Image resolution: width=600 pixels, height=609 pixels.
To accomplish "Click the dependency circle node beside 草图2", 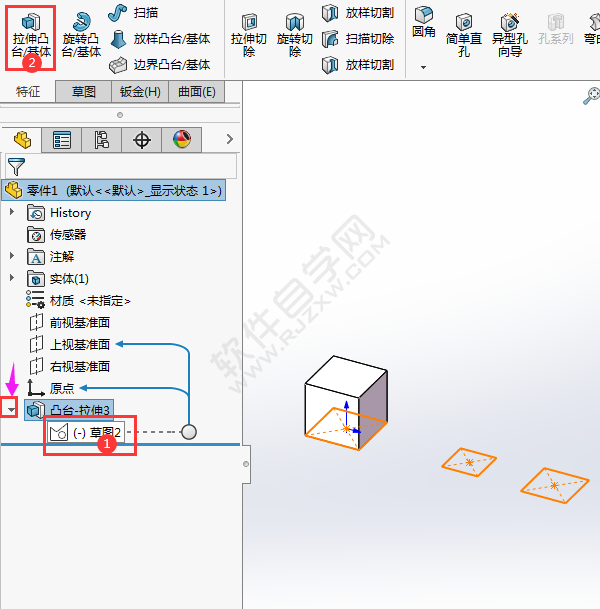I will pos(189,432).
